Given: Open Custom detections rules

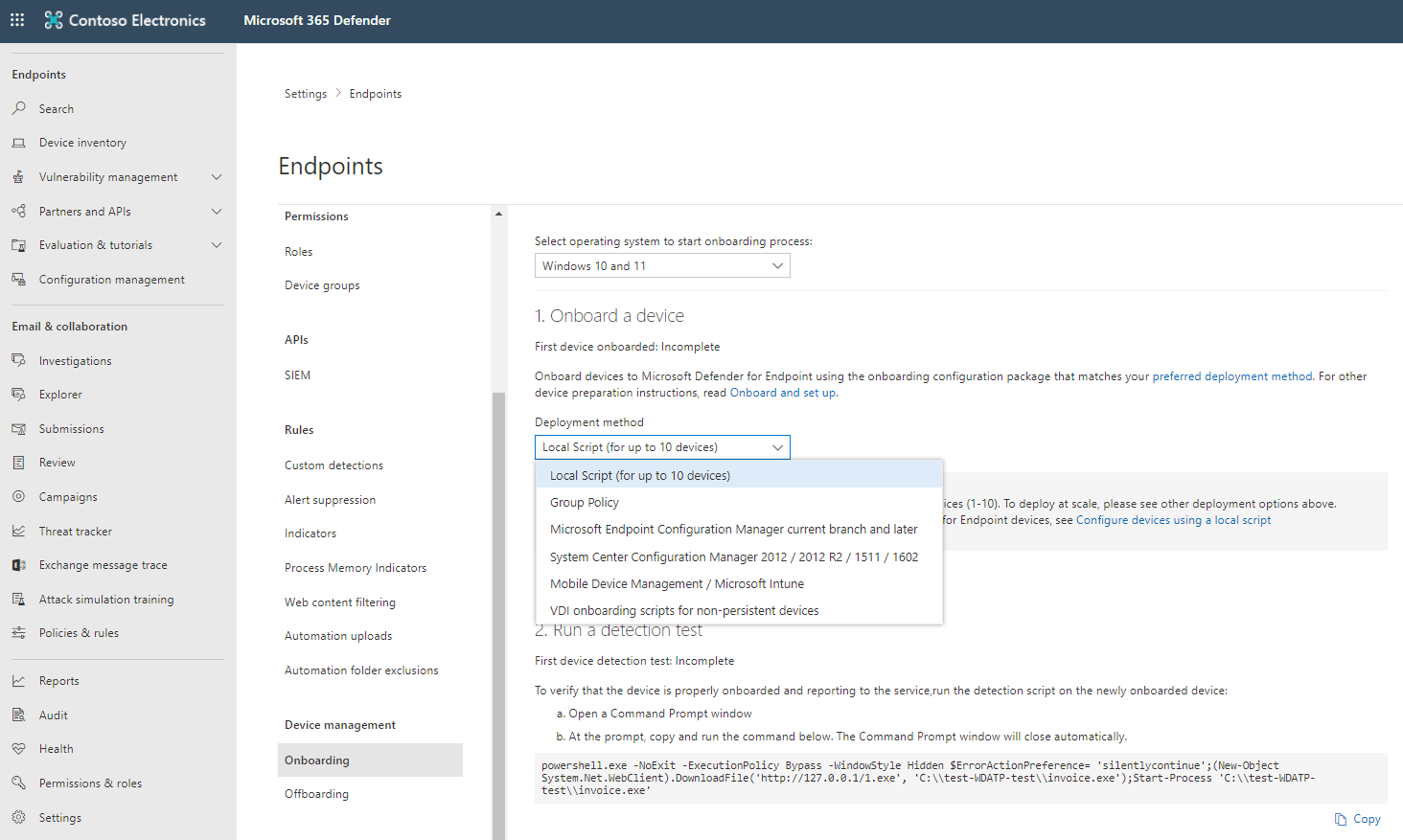Looking at the screenshot, I should pos(333,465).
